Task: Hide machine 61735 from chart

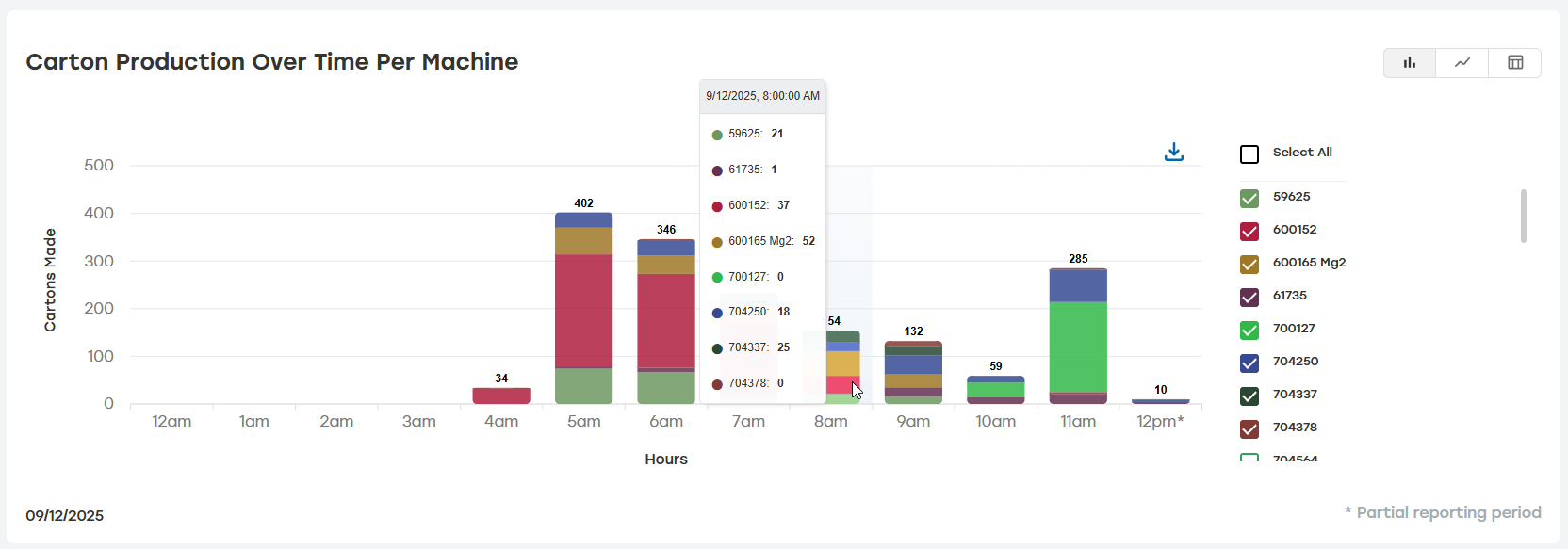Action: point(1249,298)
